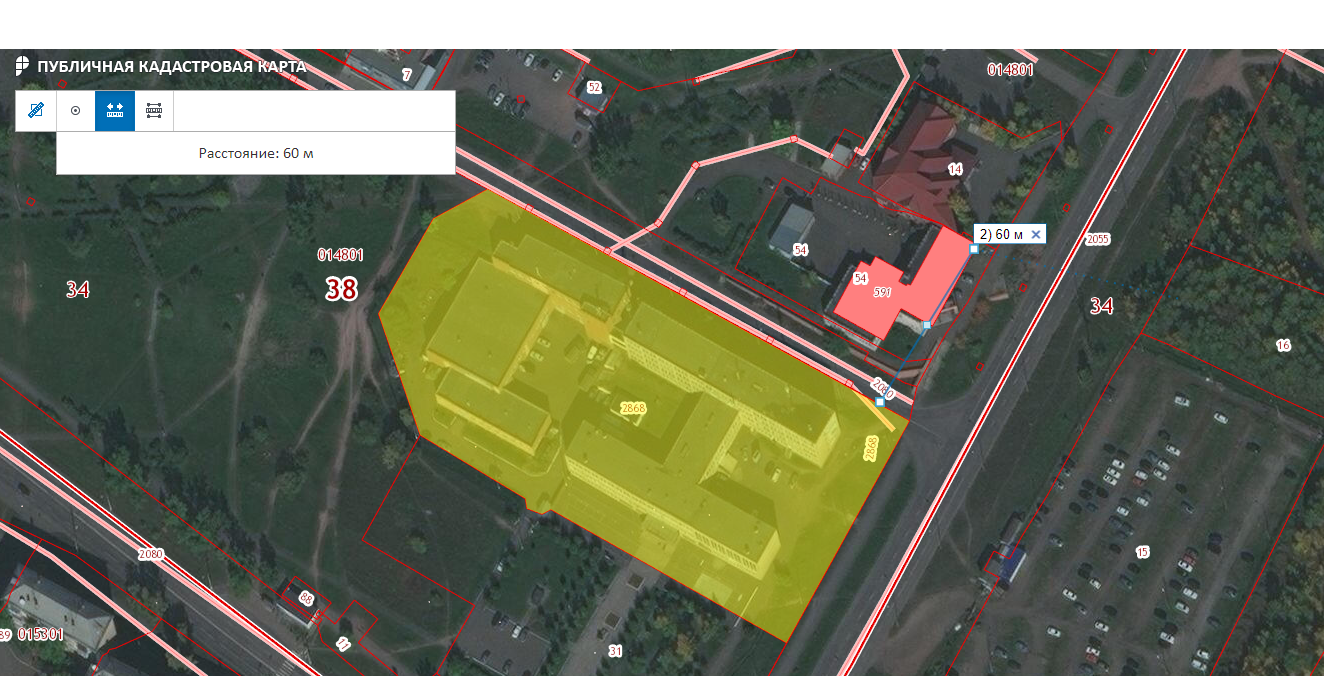Select the forest parcel labeled 16

point(1284,346)
